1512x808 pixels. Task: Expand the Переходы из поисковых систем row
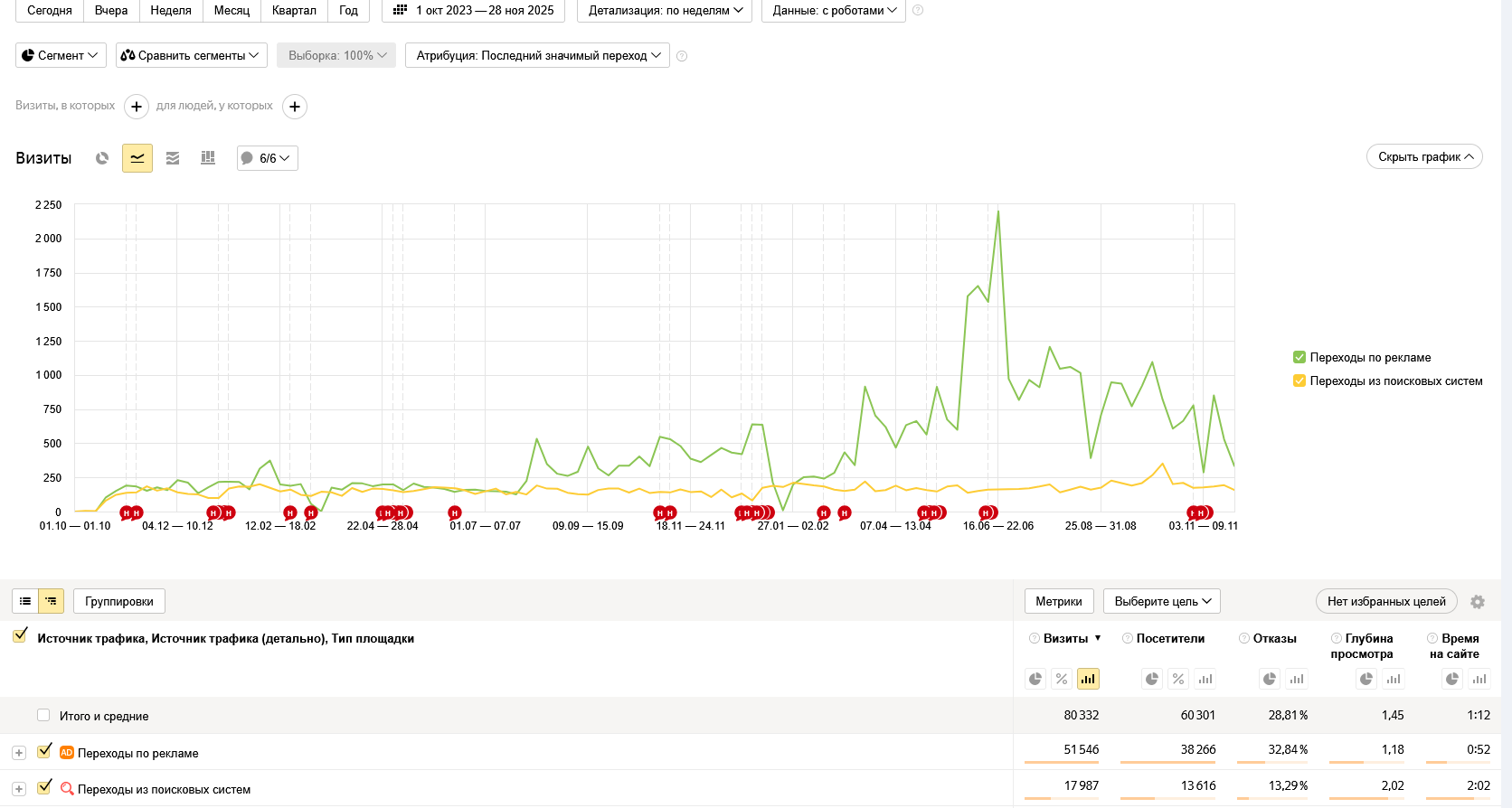(19, 789)
